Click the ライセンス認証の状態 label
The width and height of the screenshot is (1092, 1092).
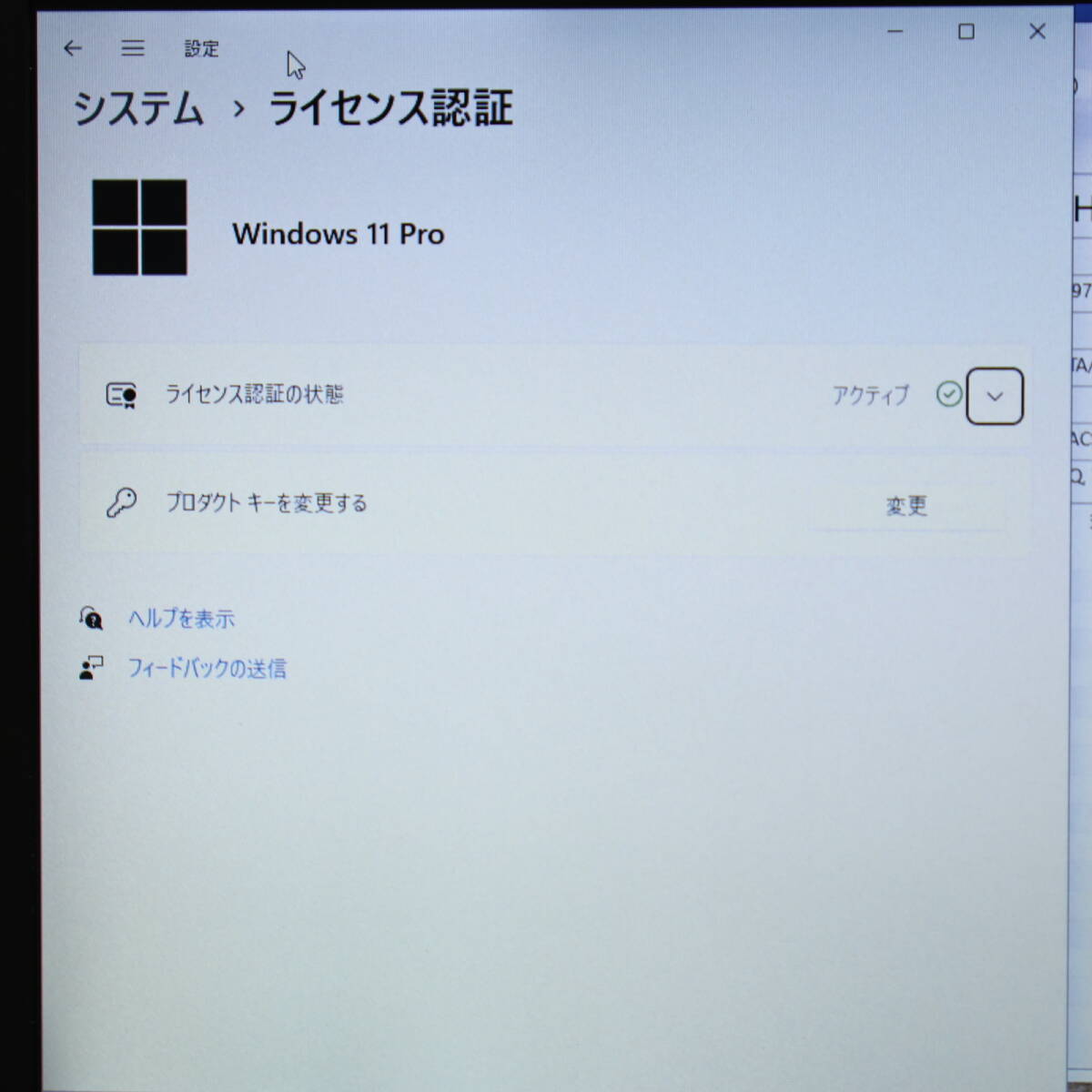(x=254, y=394)
